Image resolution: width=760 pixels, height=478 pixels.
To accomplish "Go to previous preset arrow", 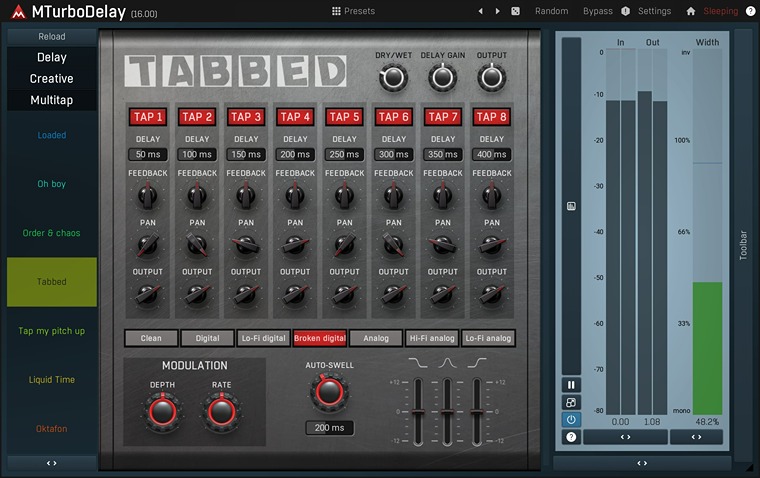I will (480, 11).
